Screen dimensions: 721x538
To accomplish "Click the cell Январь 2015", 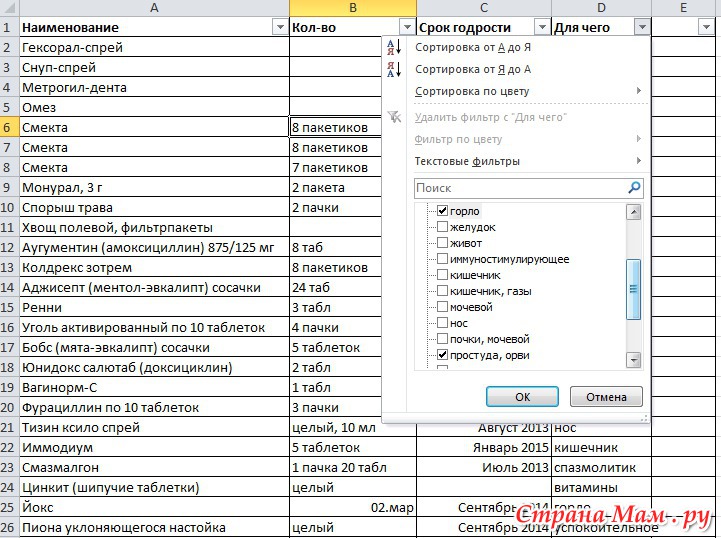I will pyautogui.click(x=484, y=447).
